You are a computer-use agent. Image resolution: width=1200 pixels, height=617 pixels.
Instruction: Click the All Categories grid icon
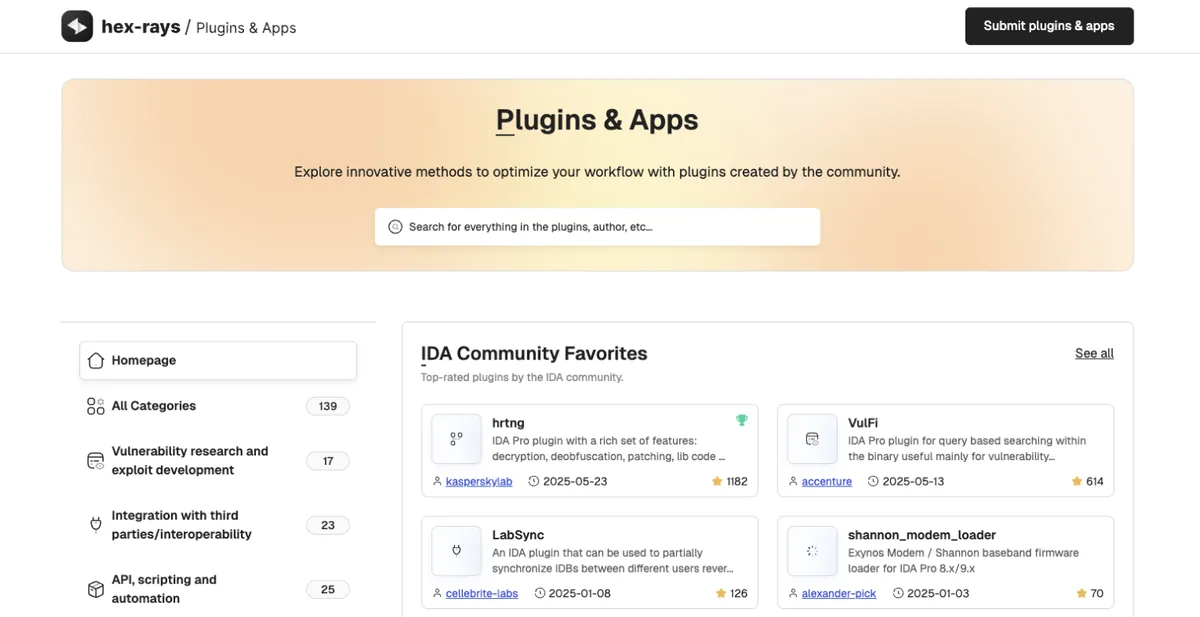click(x=96, y=406)
